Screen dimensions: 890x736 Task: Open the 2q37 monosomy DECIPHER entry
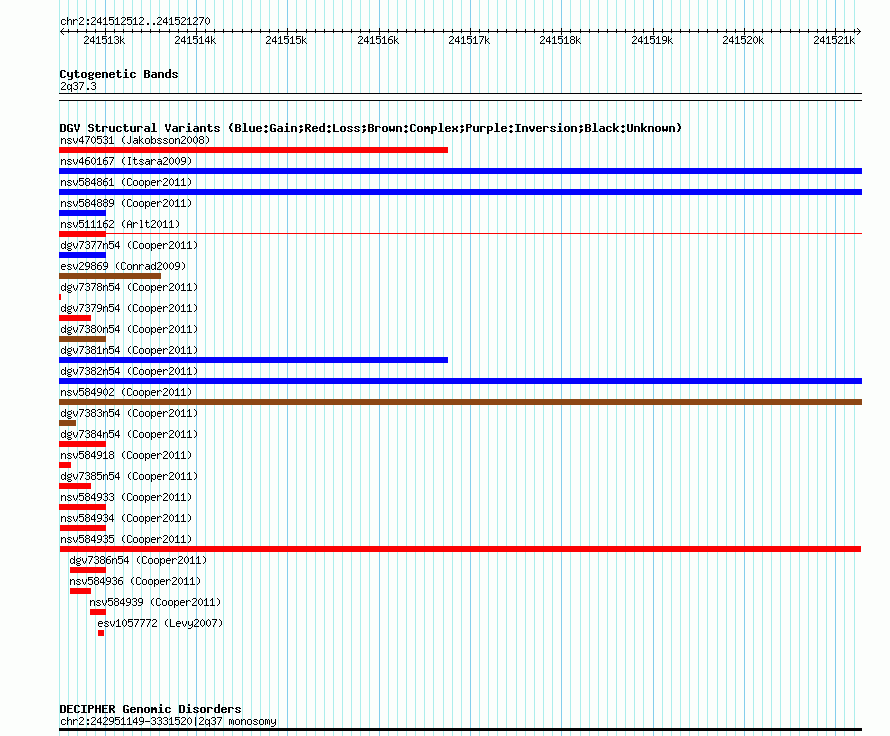point(168,721)
